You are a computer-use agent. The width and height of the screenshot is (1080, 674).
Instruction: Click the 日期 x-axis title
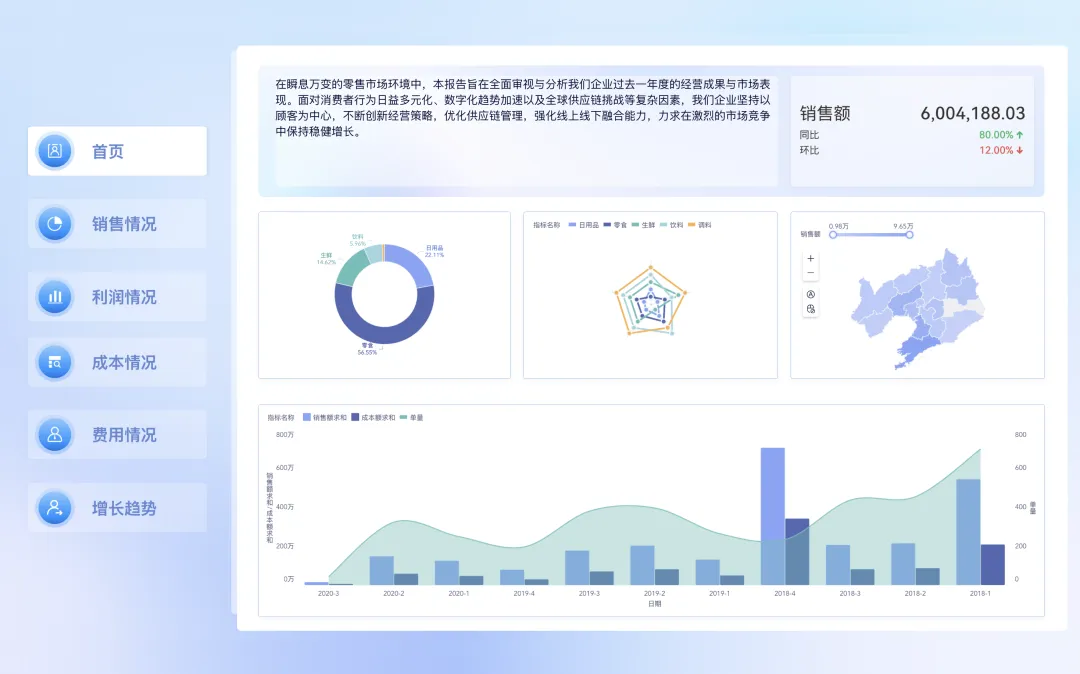(x=654, y=604)
